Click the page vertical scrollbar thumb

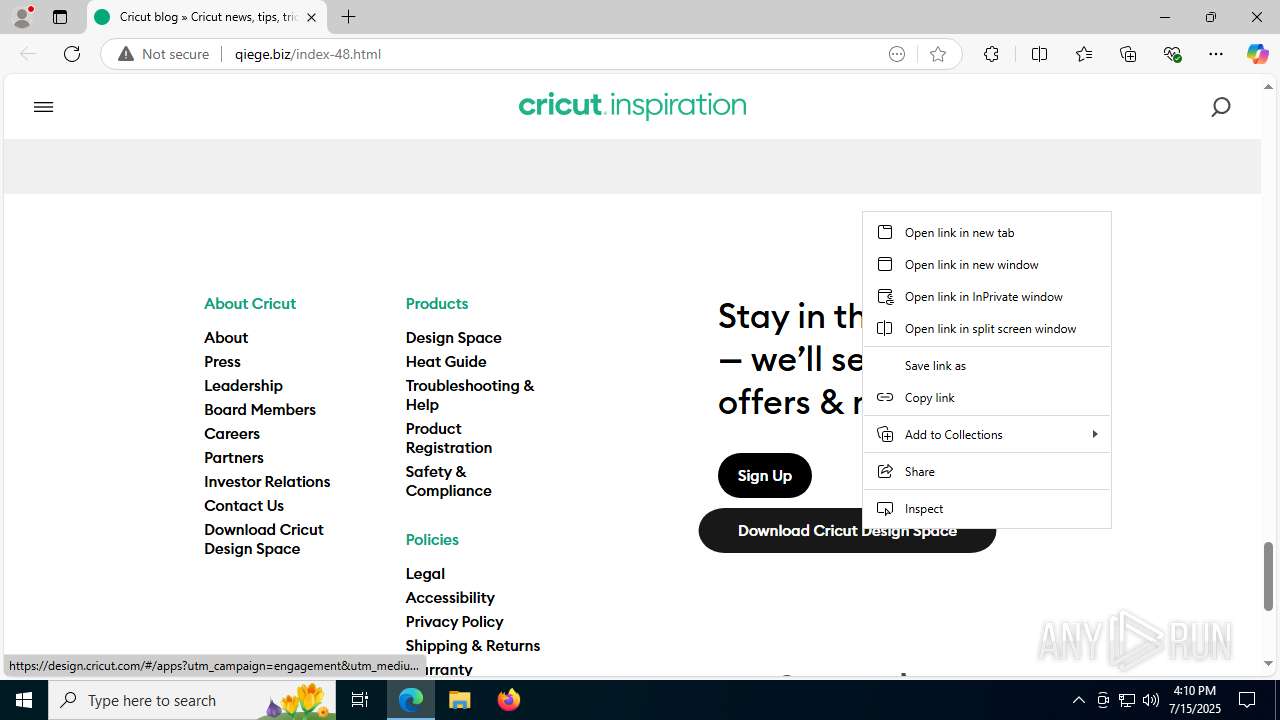point(1268,576)
